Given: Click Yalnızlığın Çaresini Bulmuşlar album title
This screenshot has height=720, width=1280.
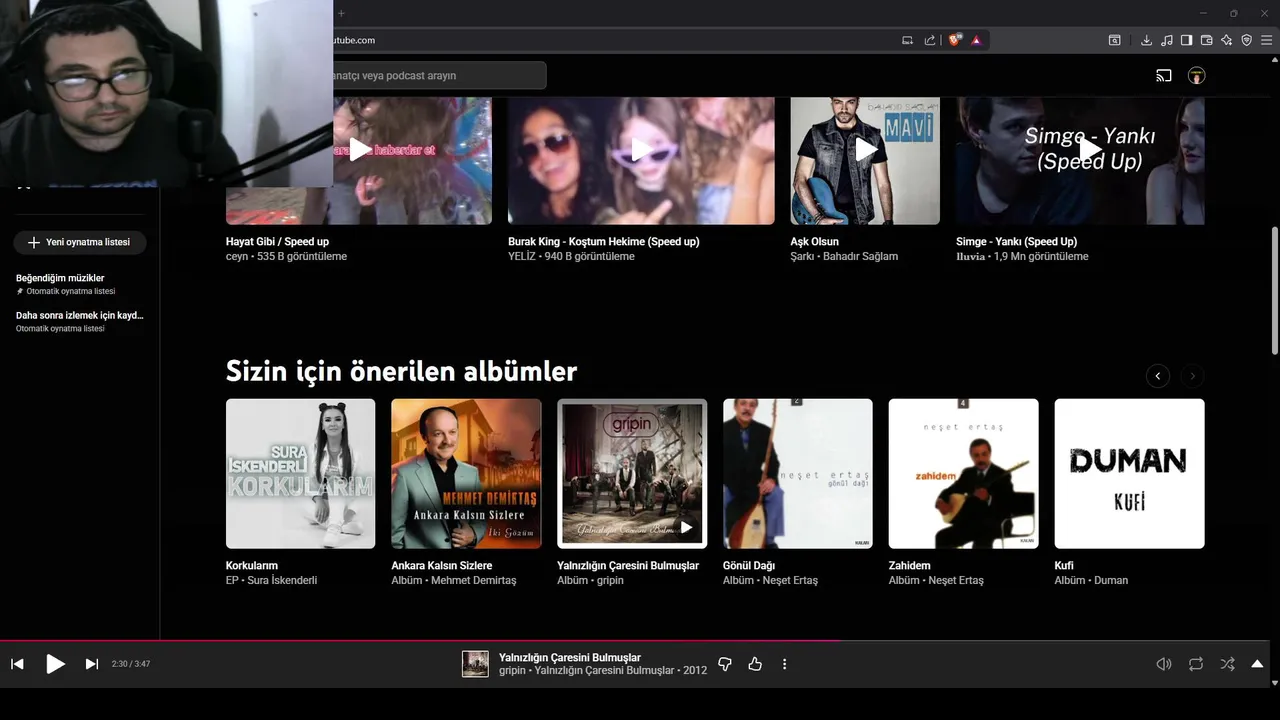Looking at the screenshot, I should point(628,565).
